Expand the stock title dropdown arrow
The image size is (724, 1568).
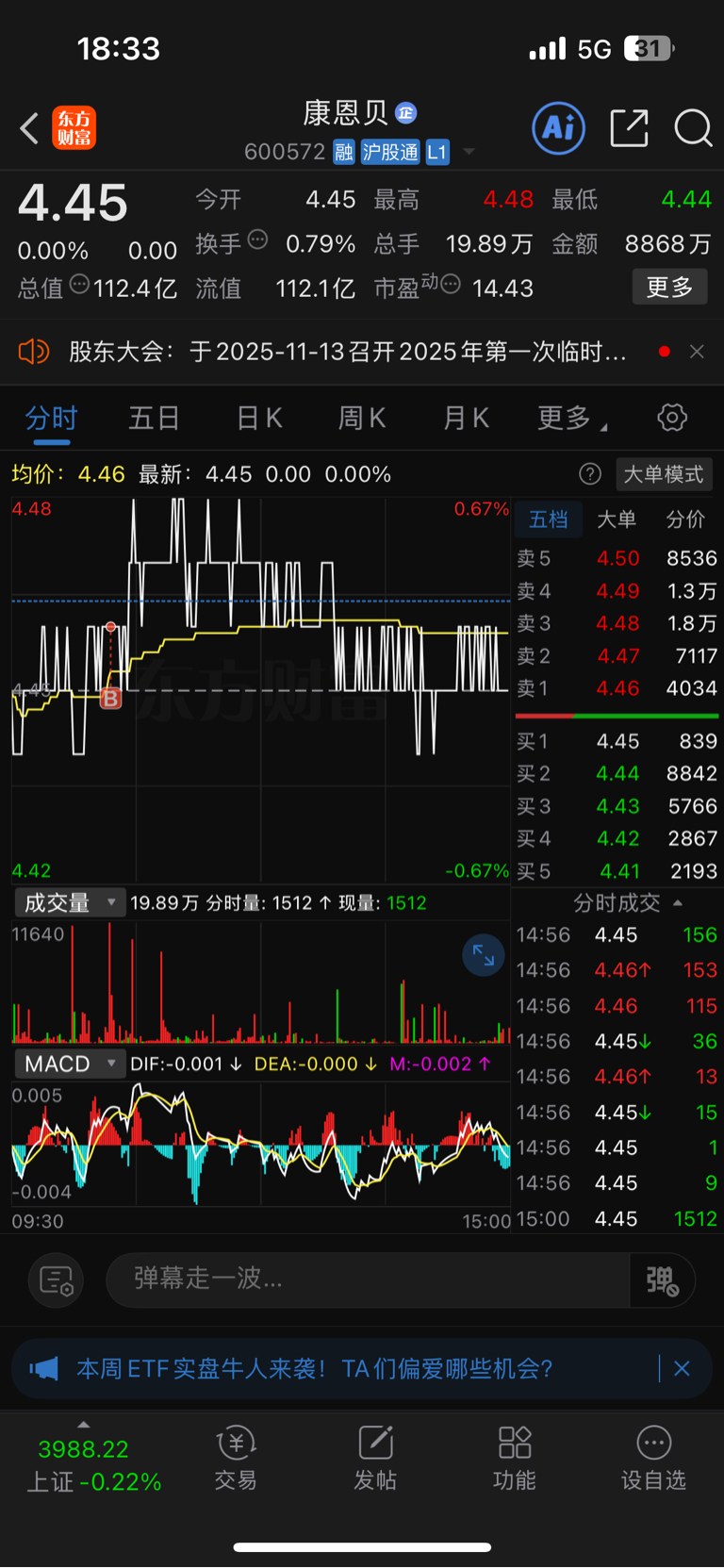(469, 152)
